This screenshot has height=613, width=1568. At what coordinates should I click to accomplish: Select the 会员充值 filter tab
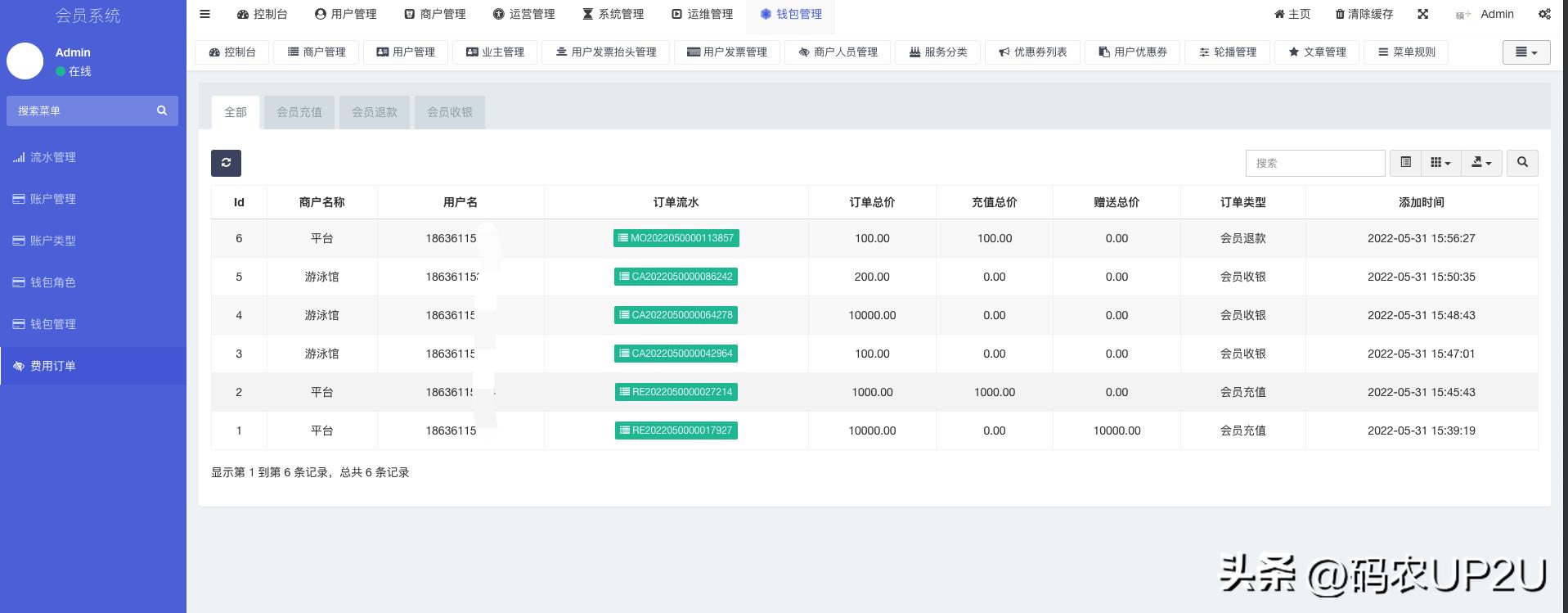coord(299,112)
